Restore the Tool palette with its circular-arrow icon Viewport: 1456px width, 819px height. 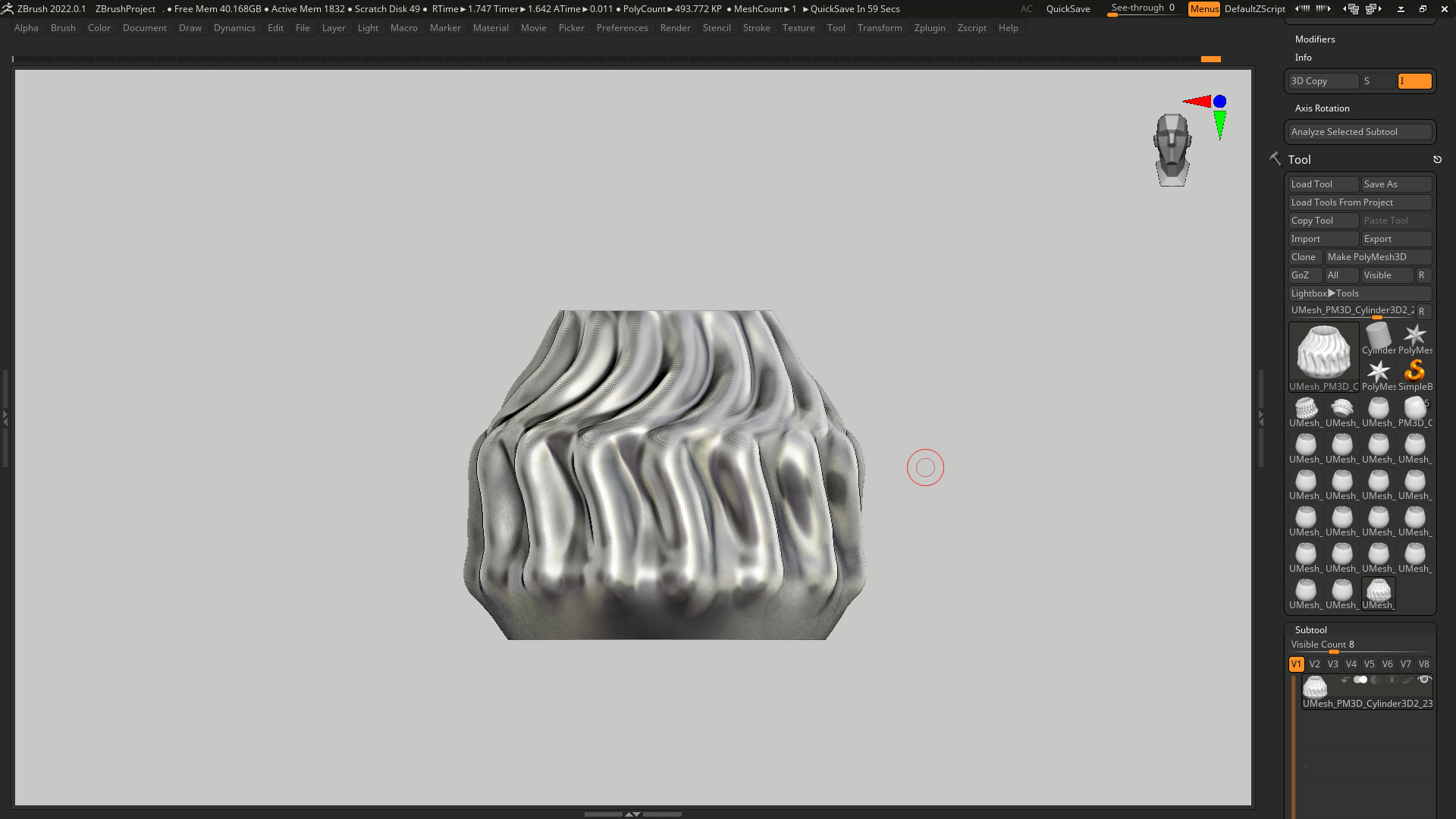[x=1437, y=160]
